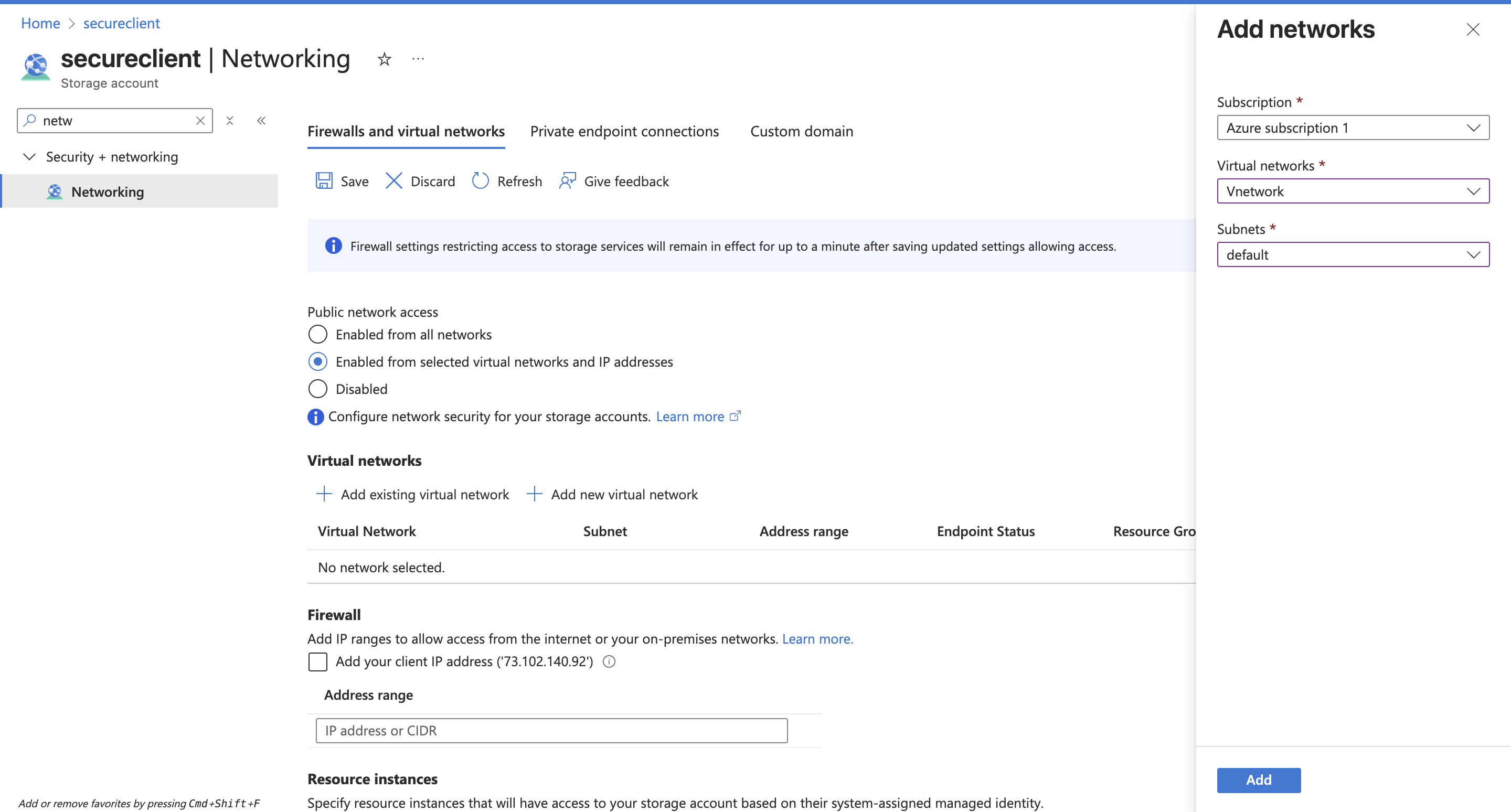Open the Subnets dropdown
This screenshot has height=812, width=1511.
pyautogui.click(x=1353, y=254)
